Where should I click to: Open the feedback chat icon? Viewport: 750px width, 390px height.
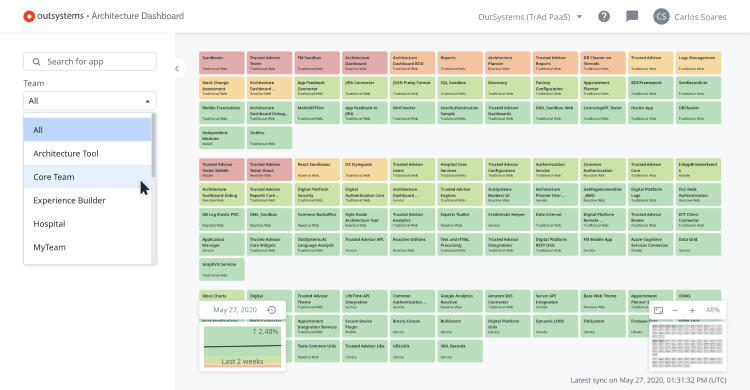coord(632,17)
